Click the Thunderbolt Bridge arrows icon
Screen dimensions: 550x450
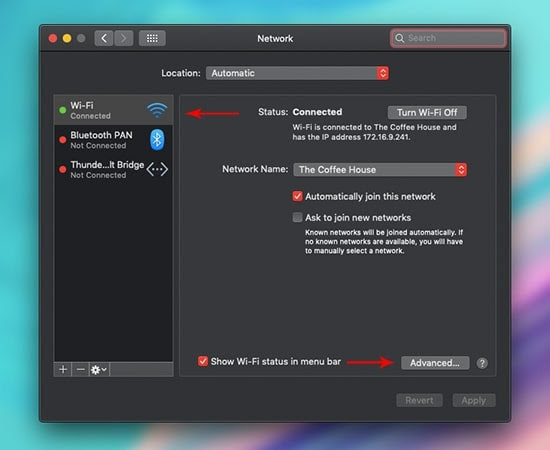pos(157,169)
